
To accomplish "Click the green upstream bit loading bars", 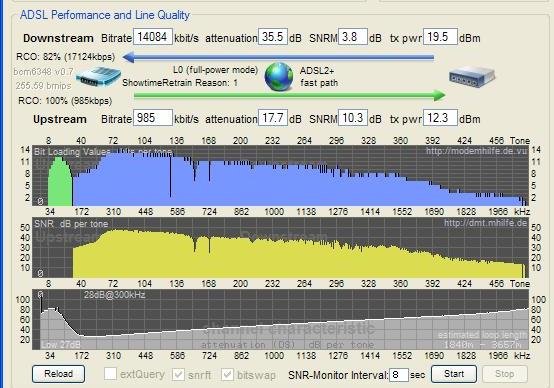I will (x=60, y=182).
